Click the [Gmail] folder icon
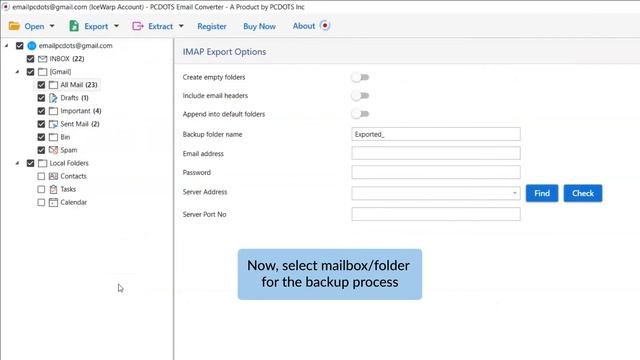Image resolution: width=640 pixels, height=360 pixels. click(42, 72)
